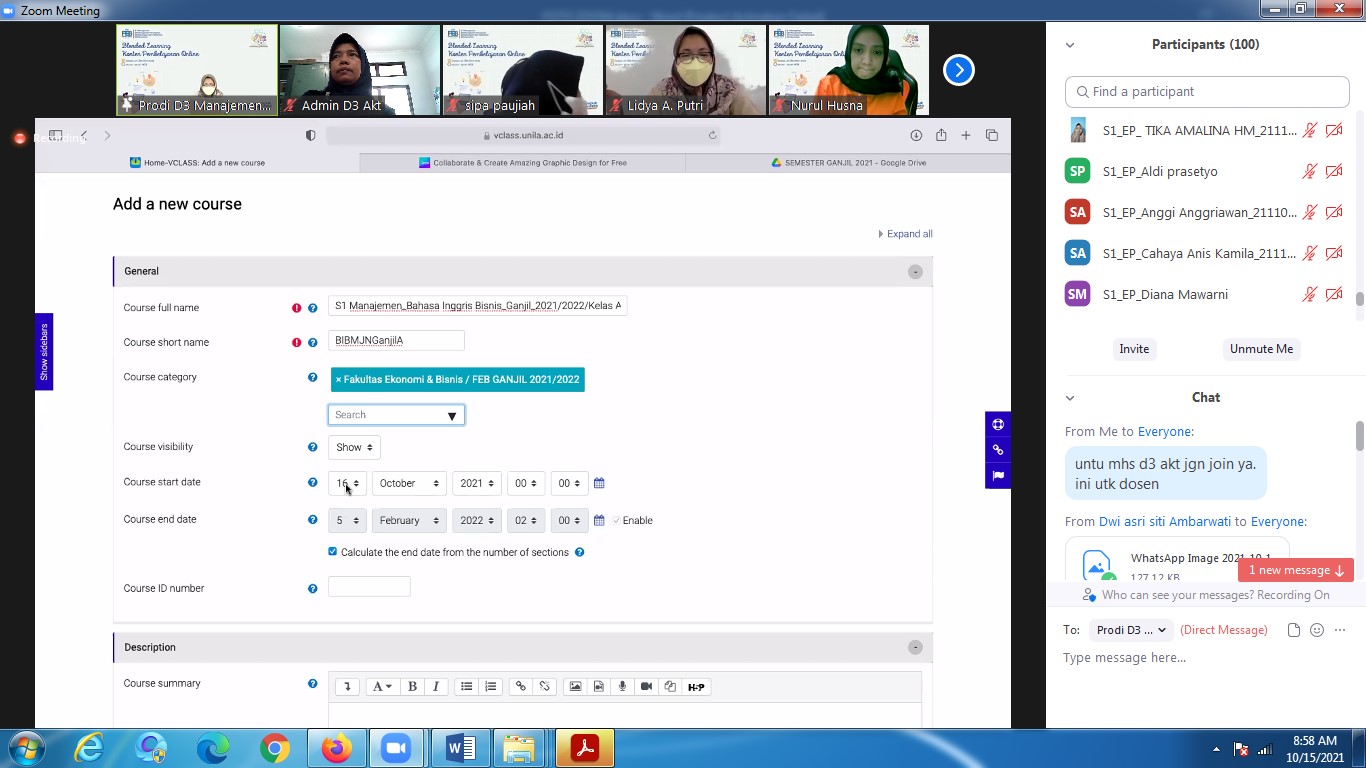The height and width of the screenshot is (768, 1366).
Task: Click the Italic icon in summary editor
Action: [436, 687]
